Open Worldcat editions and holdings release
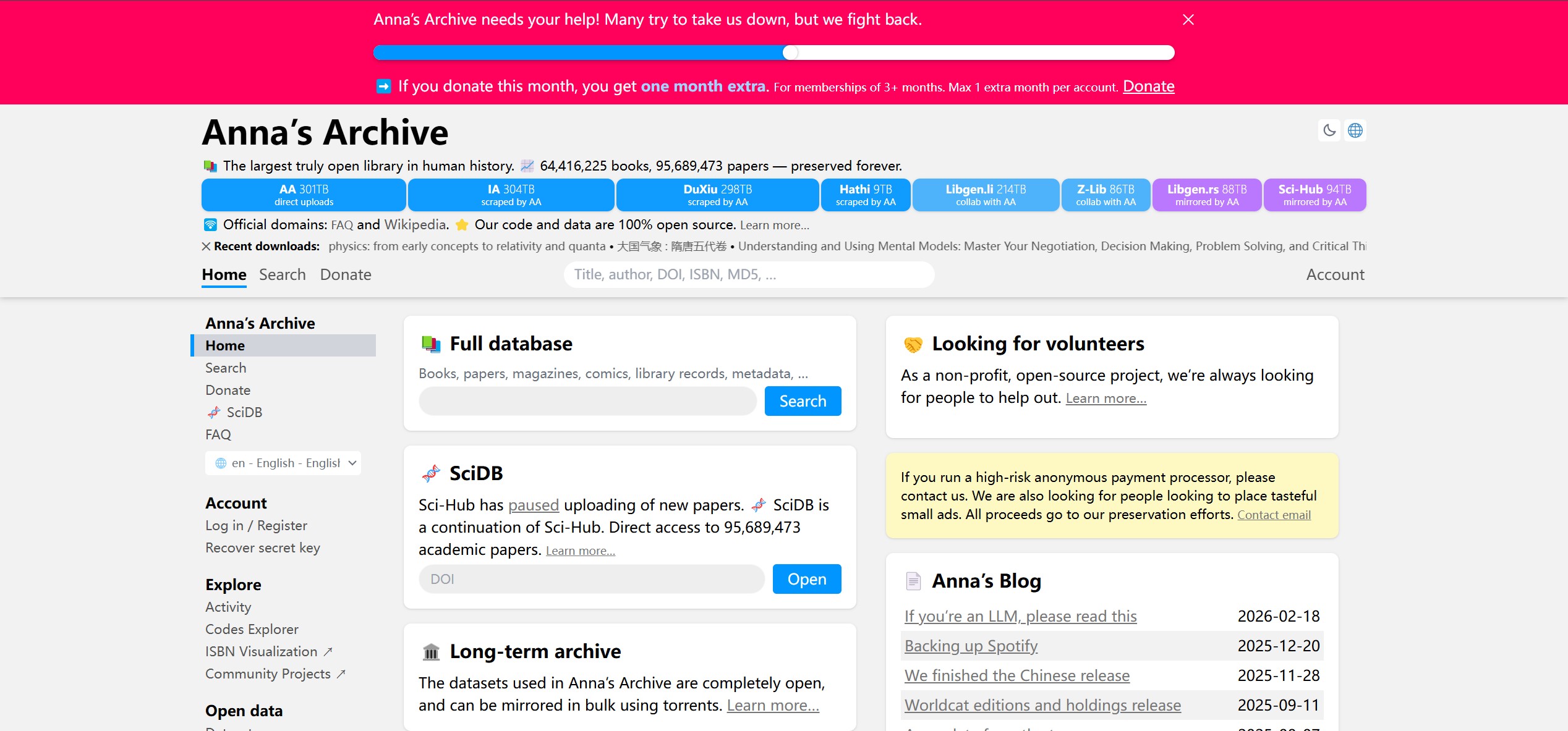 pyautogui.click(x=1042, y=705)
